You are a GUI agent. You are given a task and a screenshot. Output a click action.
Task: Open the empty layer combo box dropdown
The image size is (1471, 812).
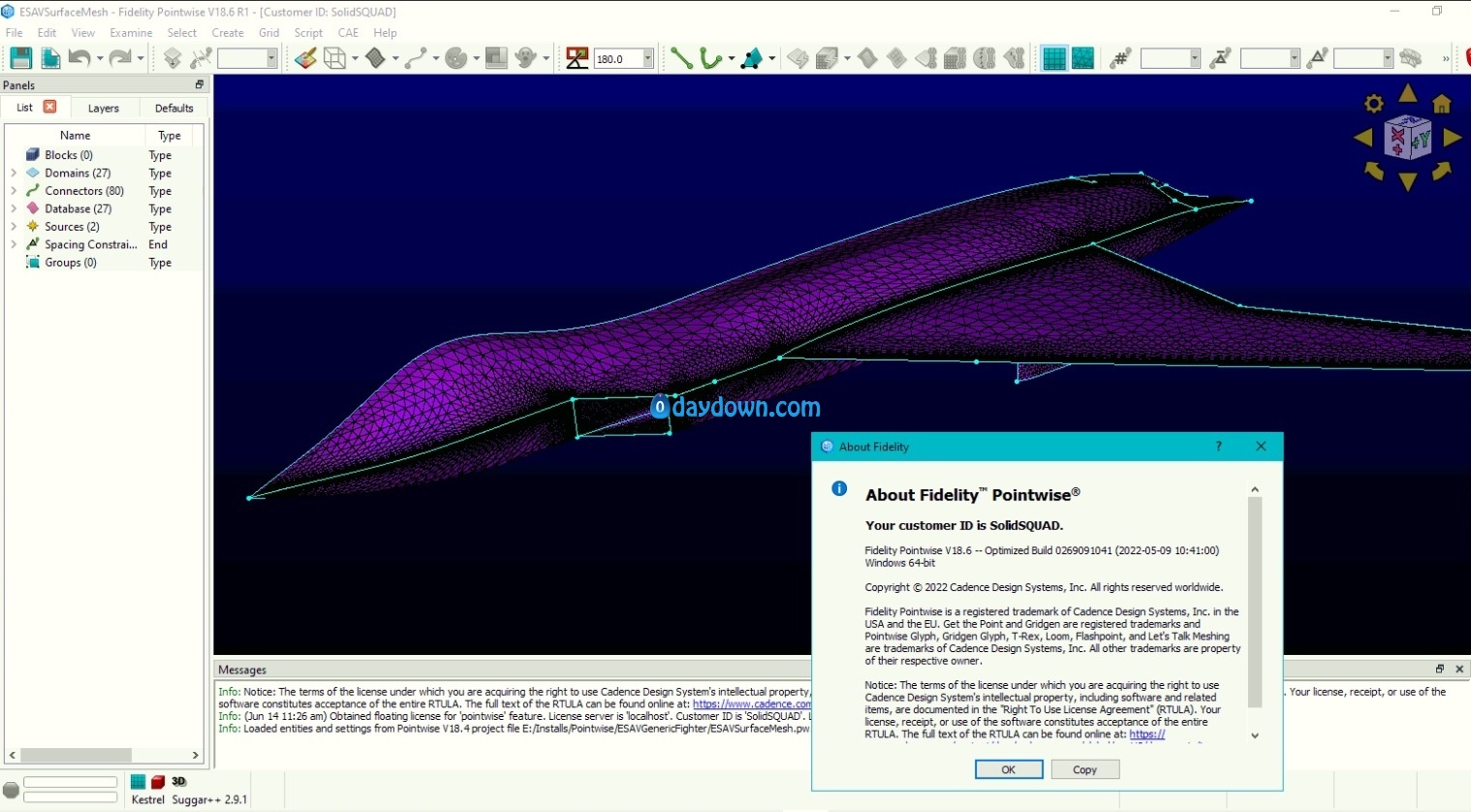(271, 59)
